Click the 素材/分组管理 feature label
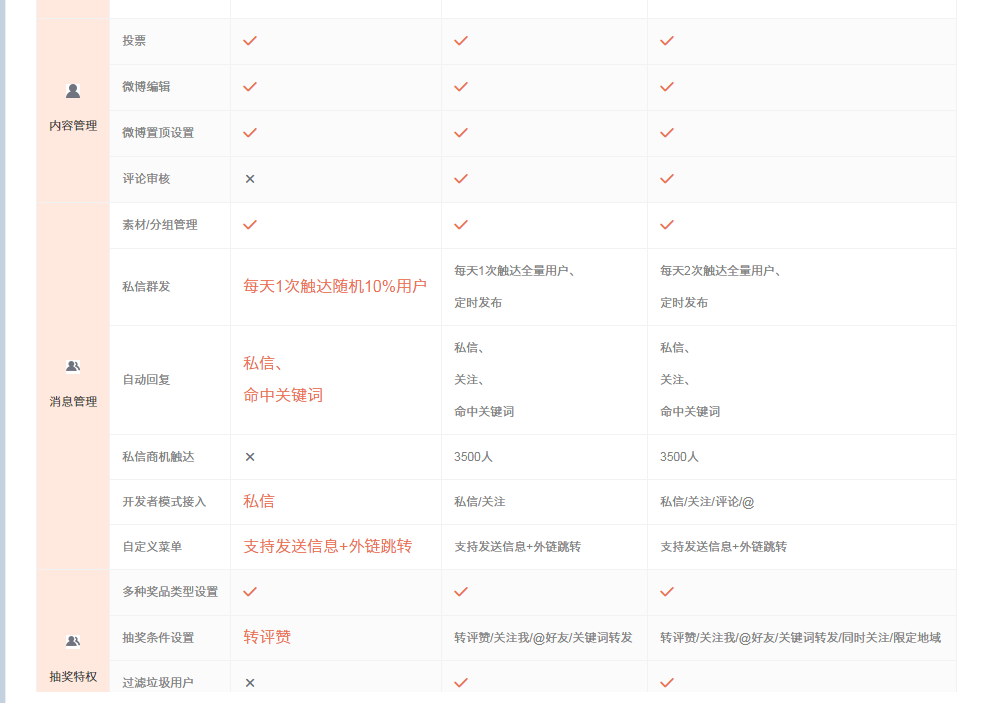Viewport: 984px width, 703px height. pyautogui.click(x=159, y=225)
